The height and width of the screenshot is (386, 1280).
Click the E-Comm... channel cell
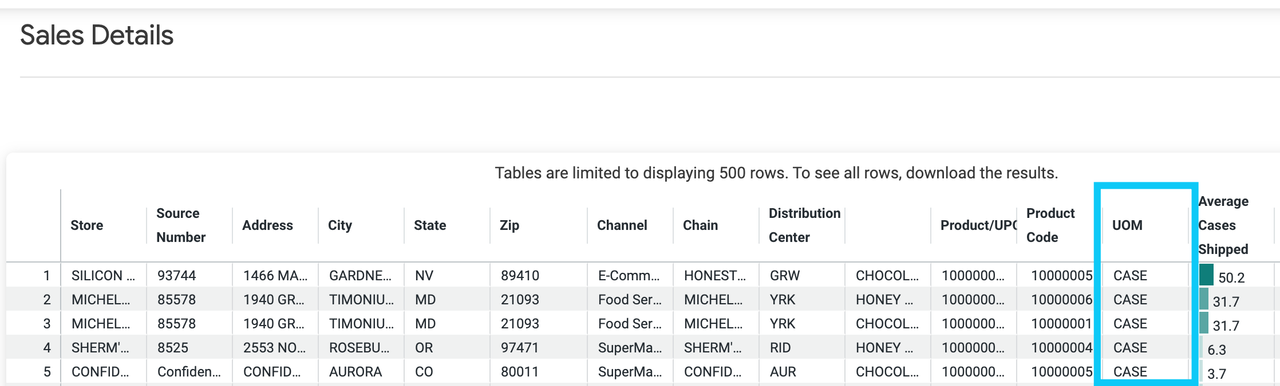[629, 275]
